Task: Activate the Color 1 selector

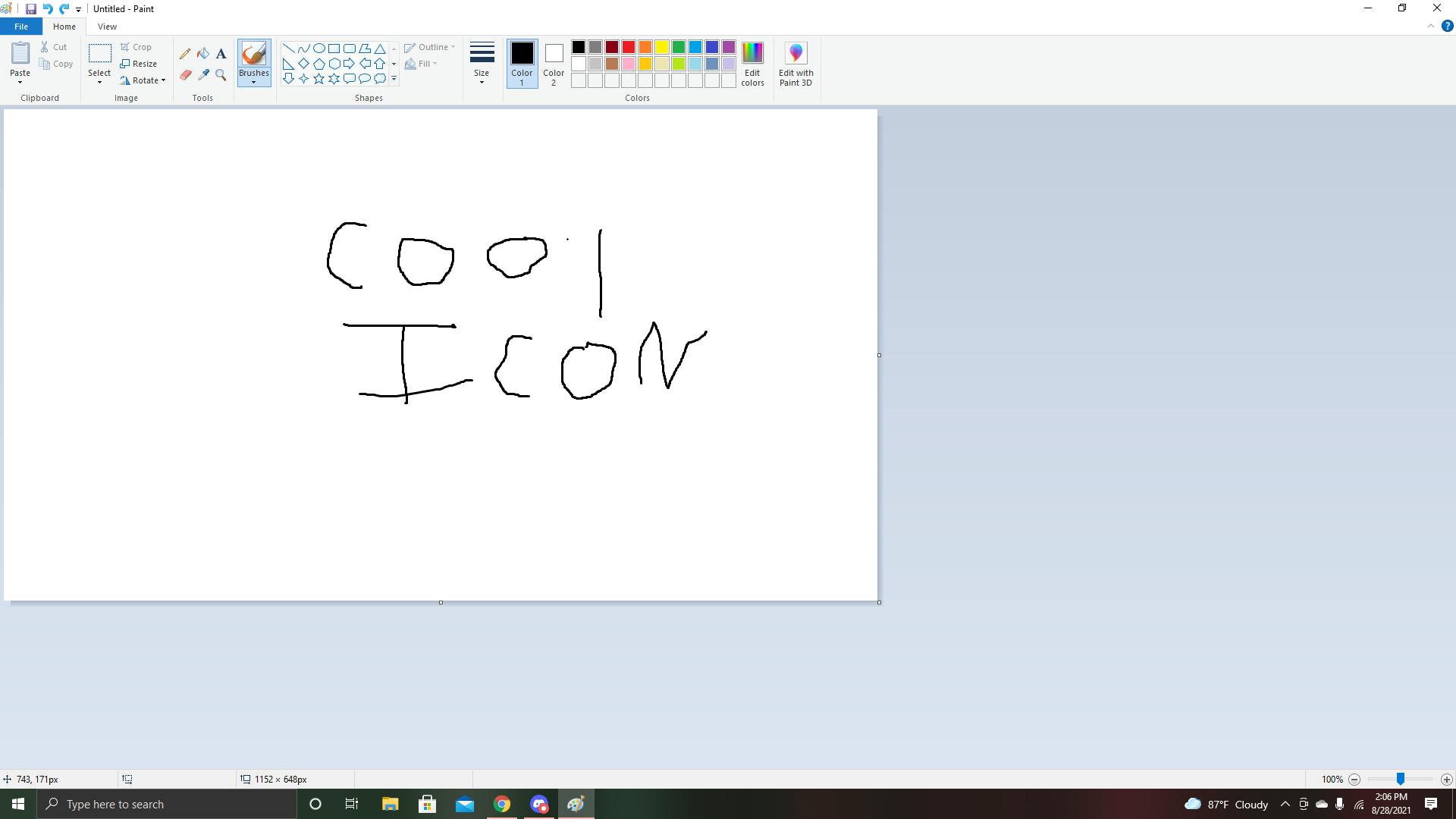Action: (x=522, y=64)
